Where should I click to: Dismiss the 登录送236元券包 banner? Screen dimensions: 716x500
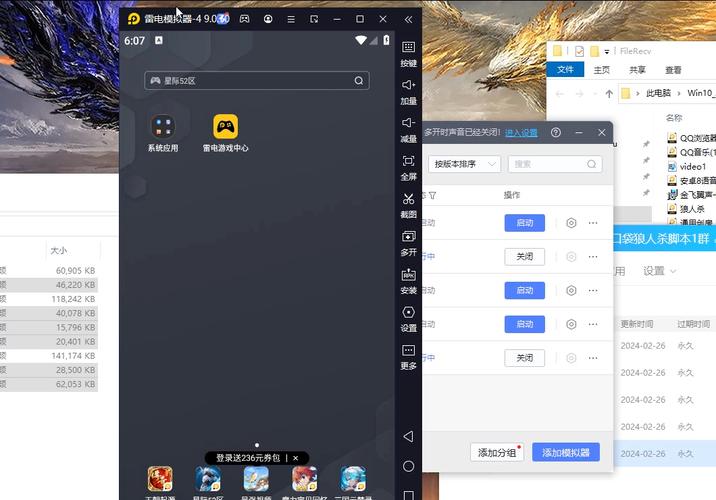pos(295,458)
